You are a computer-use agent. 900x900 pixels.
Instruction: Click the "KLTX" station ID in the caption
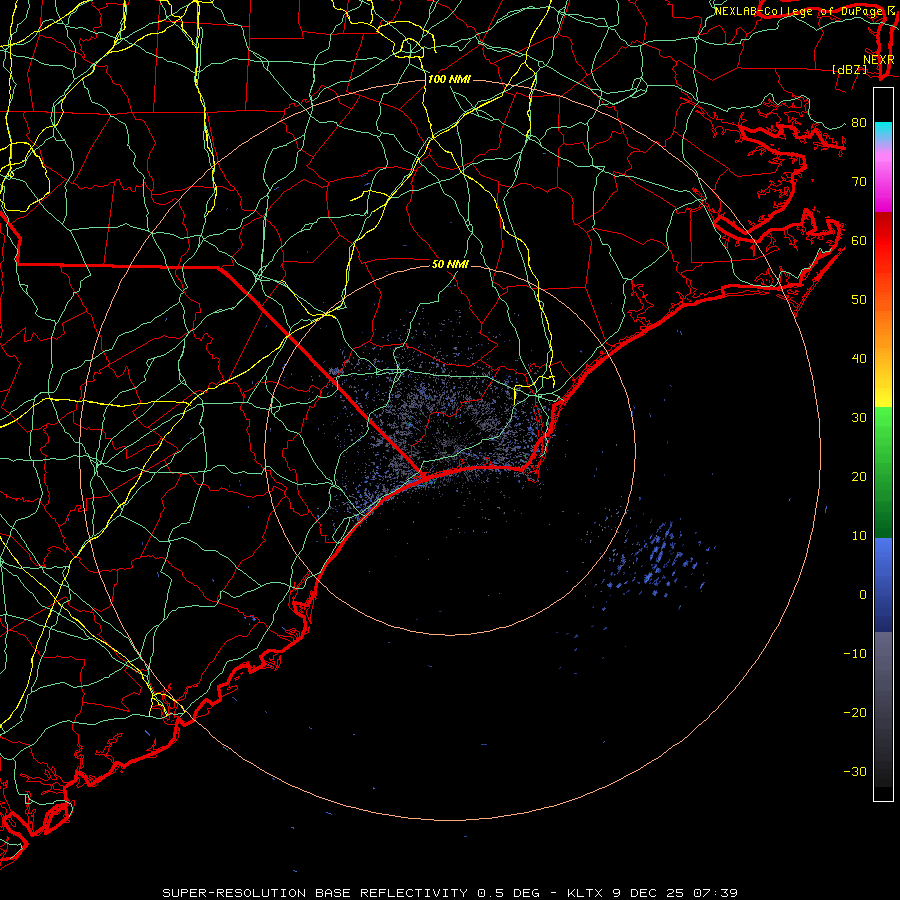click(586, 893)
